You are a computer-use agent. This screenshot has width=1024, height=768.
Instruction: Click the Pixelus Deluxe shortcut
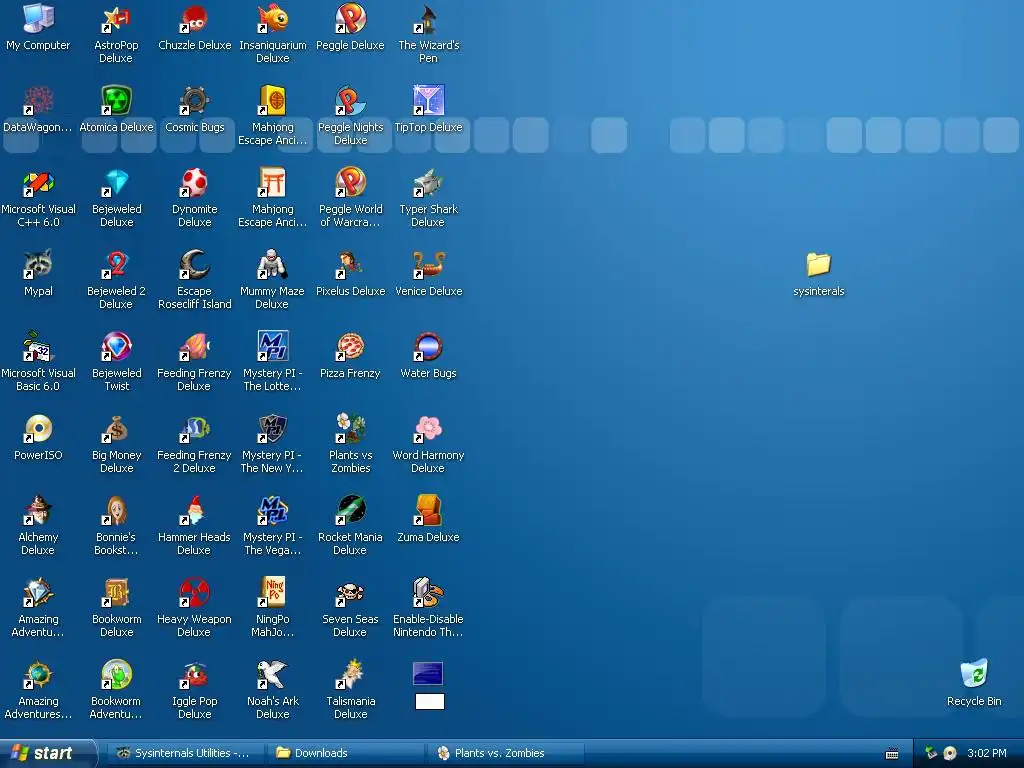pyautogui.click(x=351, y=265)
